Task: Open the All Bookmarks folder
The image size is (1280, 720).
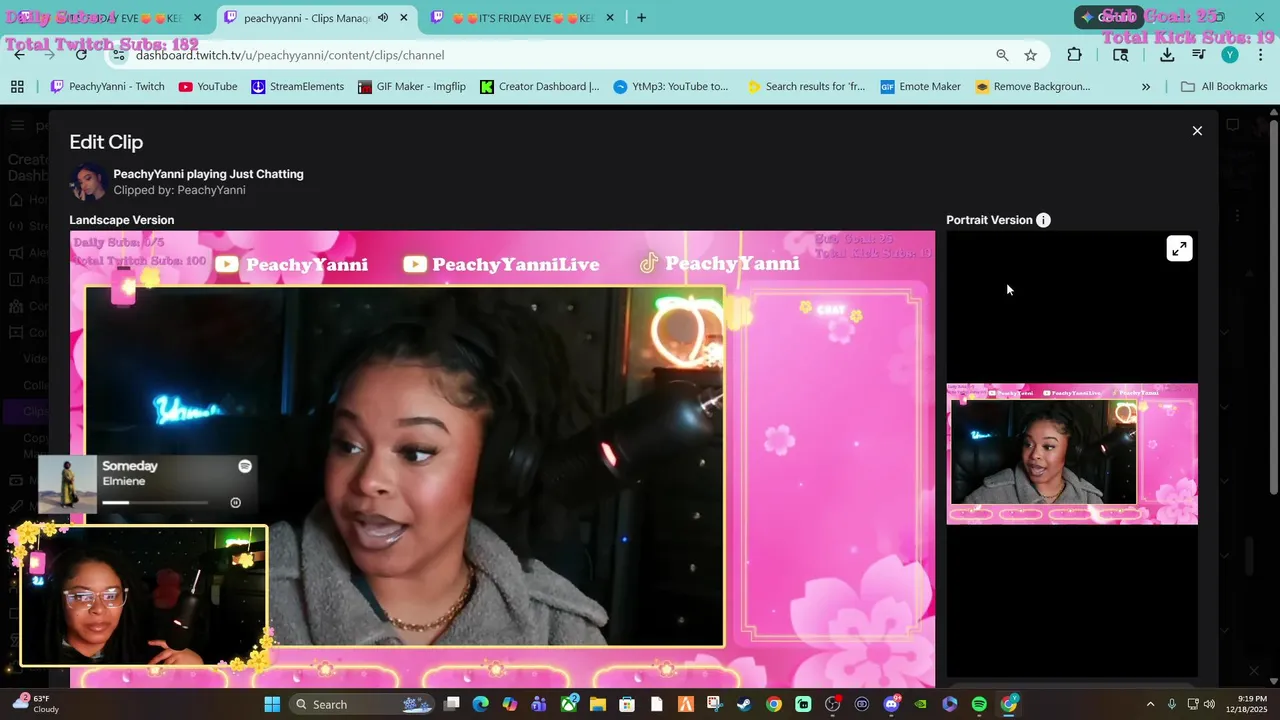Action: coord(1224,87)
